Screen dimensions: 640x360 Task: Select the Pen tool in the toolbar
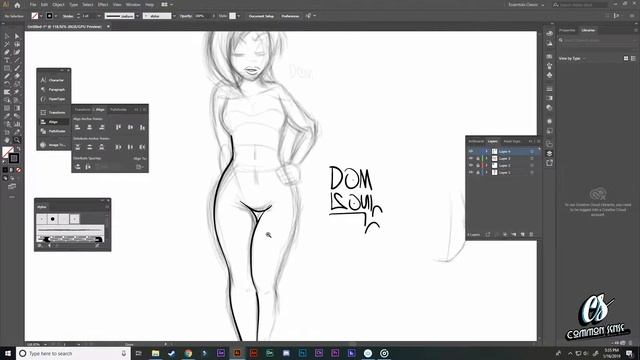(x=7, y=52)
